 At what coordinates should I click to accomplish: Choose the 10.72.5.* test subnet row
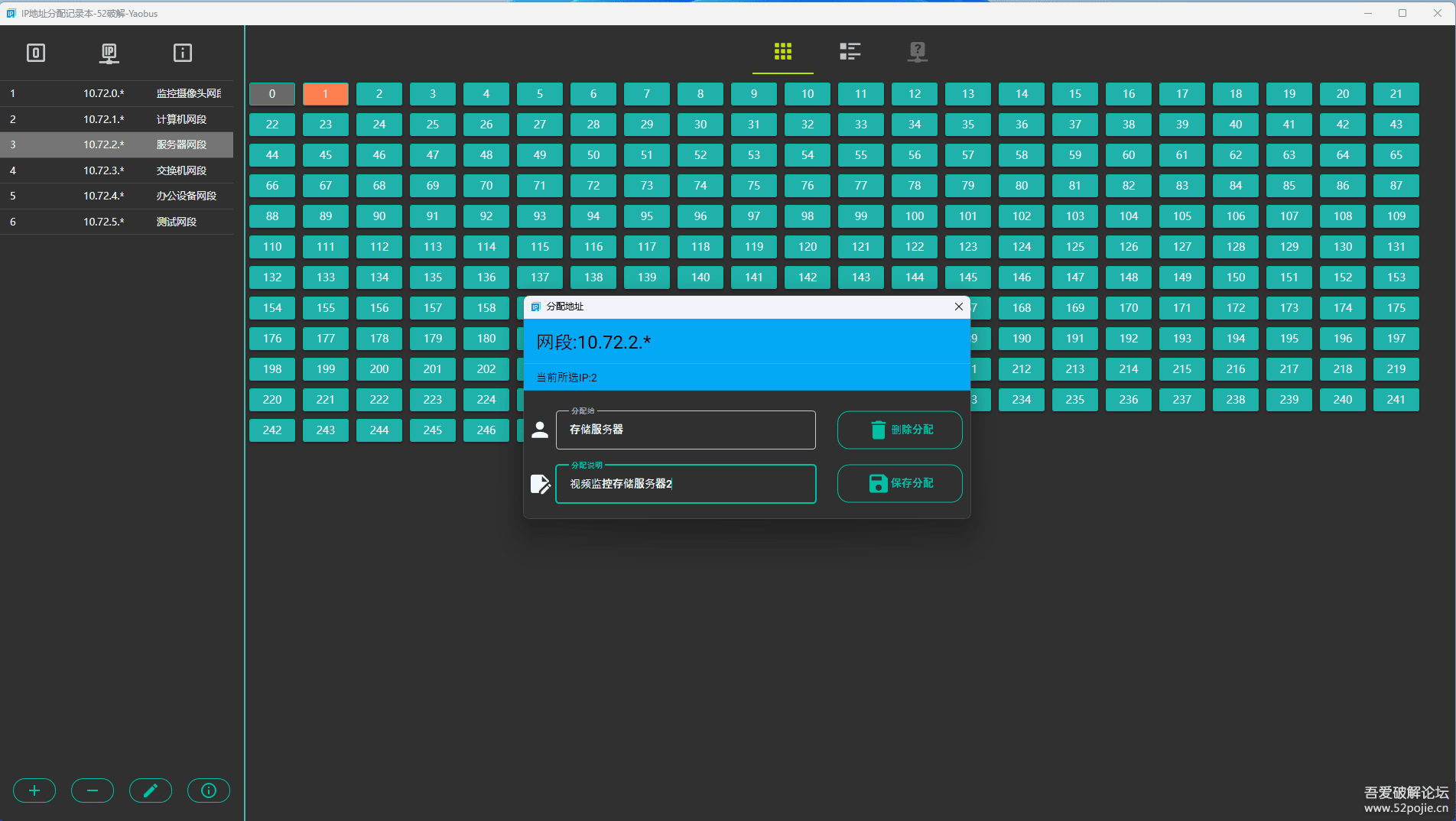click(116, 222)
